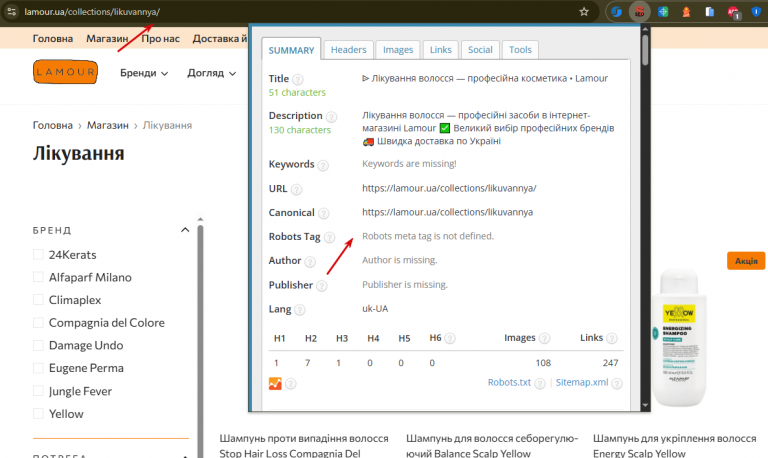This screenshot has width=768, height=458.
Task: Click the help icon beside URL label
Action: (x=296, y=190)
